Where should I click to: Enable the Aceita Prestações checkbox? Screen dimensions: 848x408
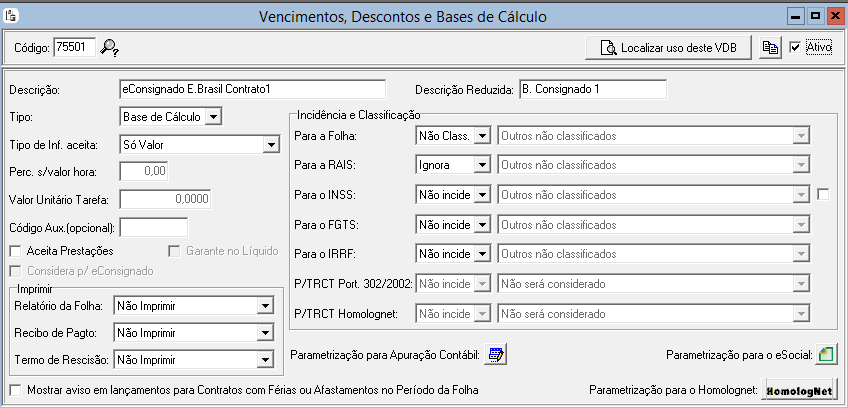pos(16,251)
